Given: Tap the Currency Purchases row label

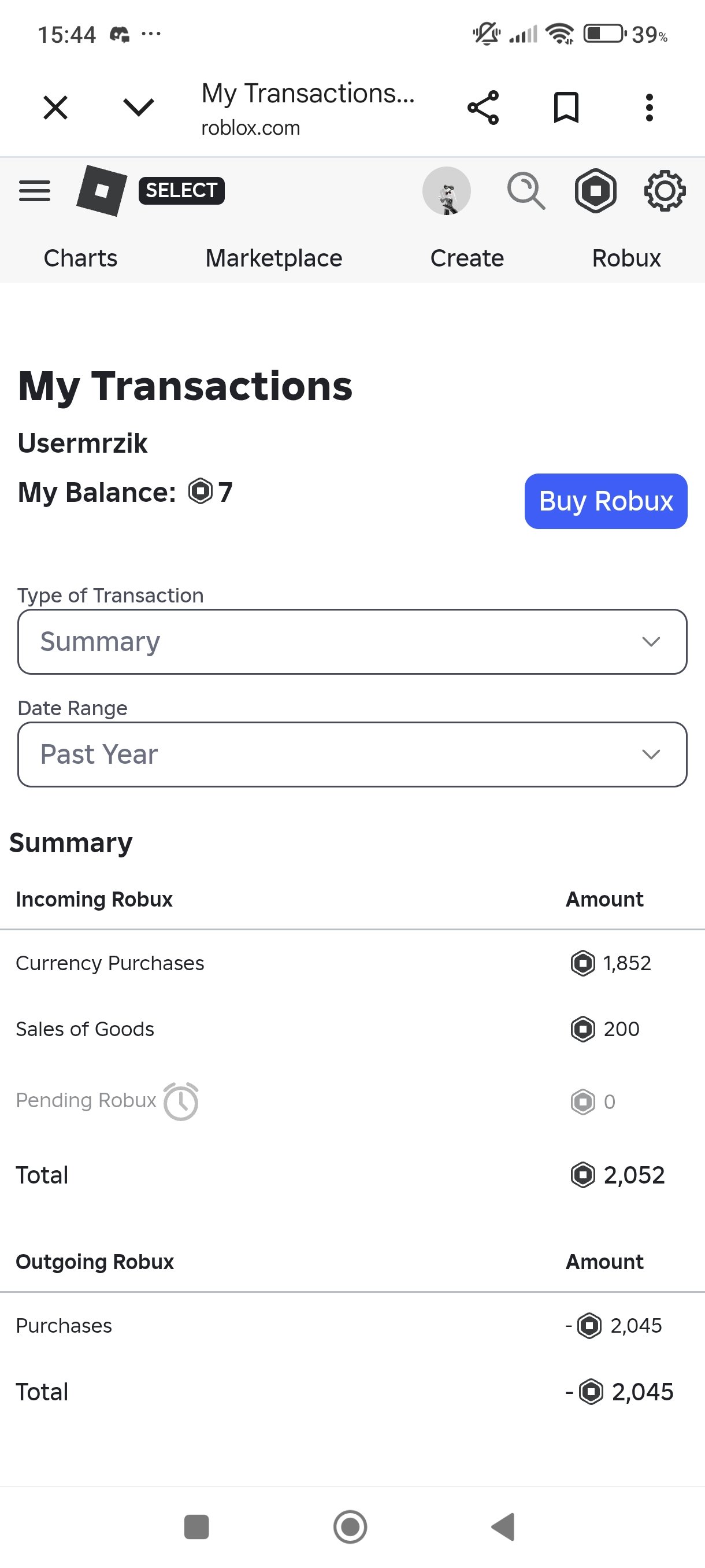Looking at the screenshot, I should [110, 963].
